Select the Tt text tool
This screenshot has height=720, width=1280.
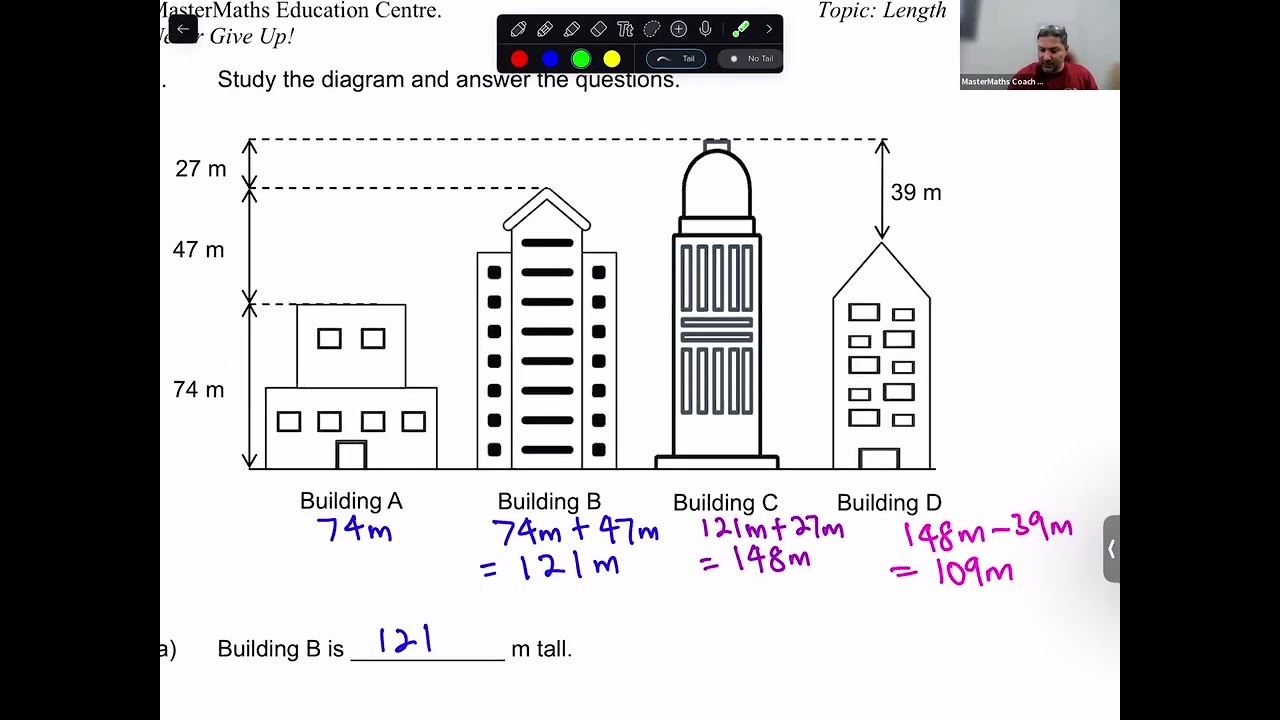[625, 29]
